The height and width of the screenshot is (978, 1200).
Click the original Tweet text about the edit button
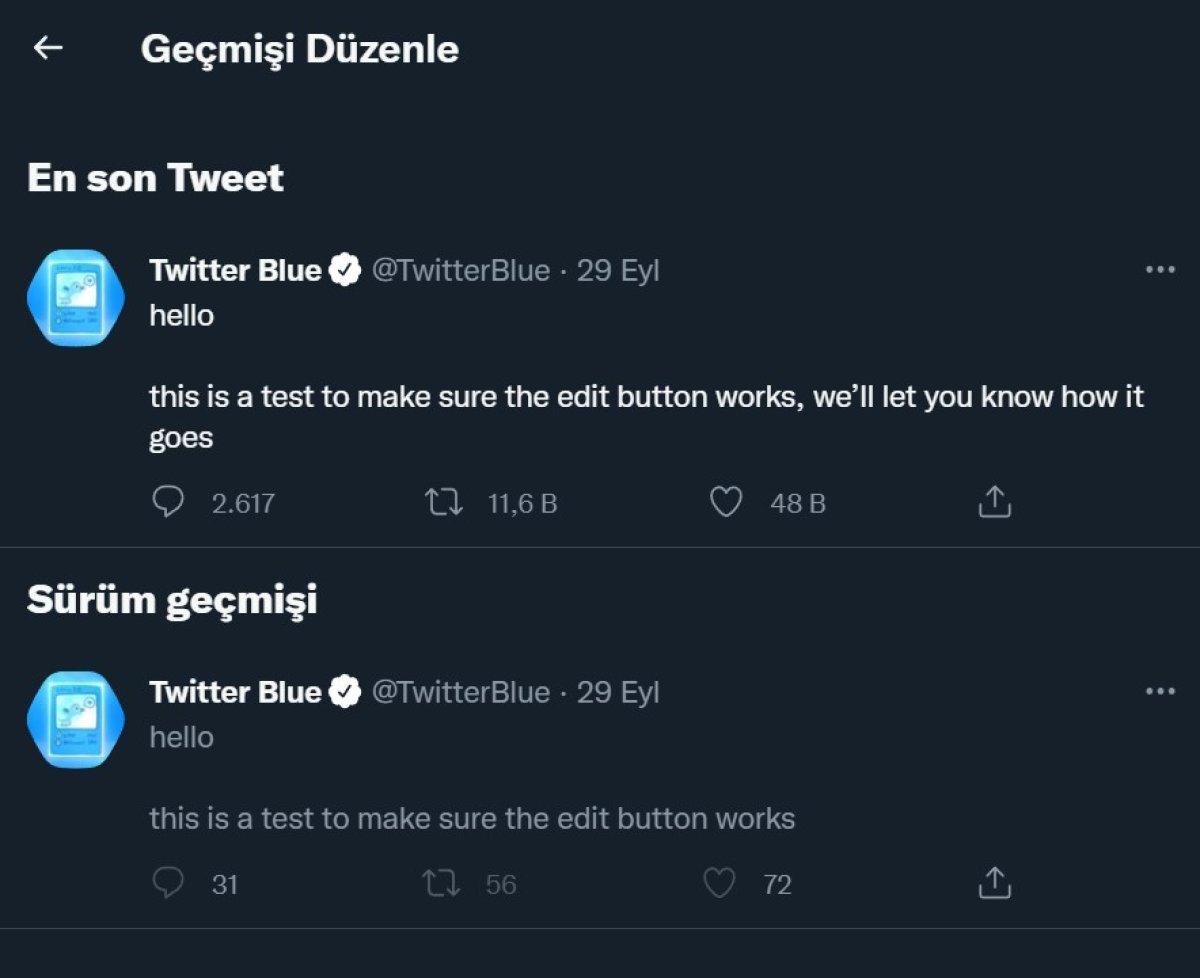470,818
